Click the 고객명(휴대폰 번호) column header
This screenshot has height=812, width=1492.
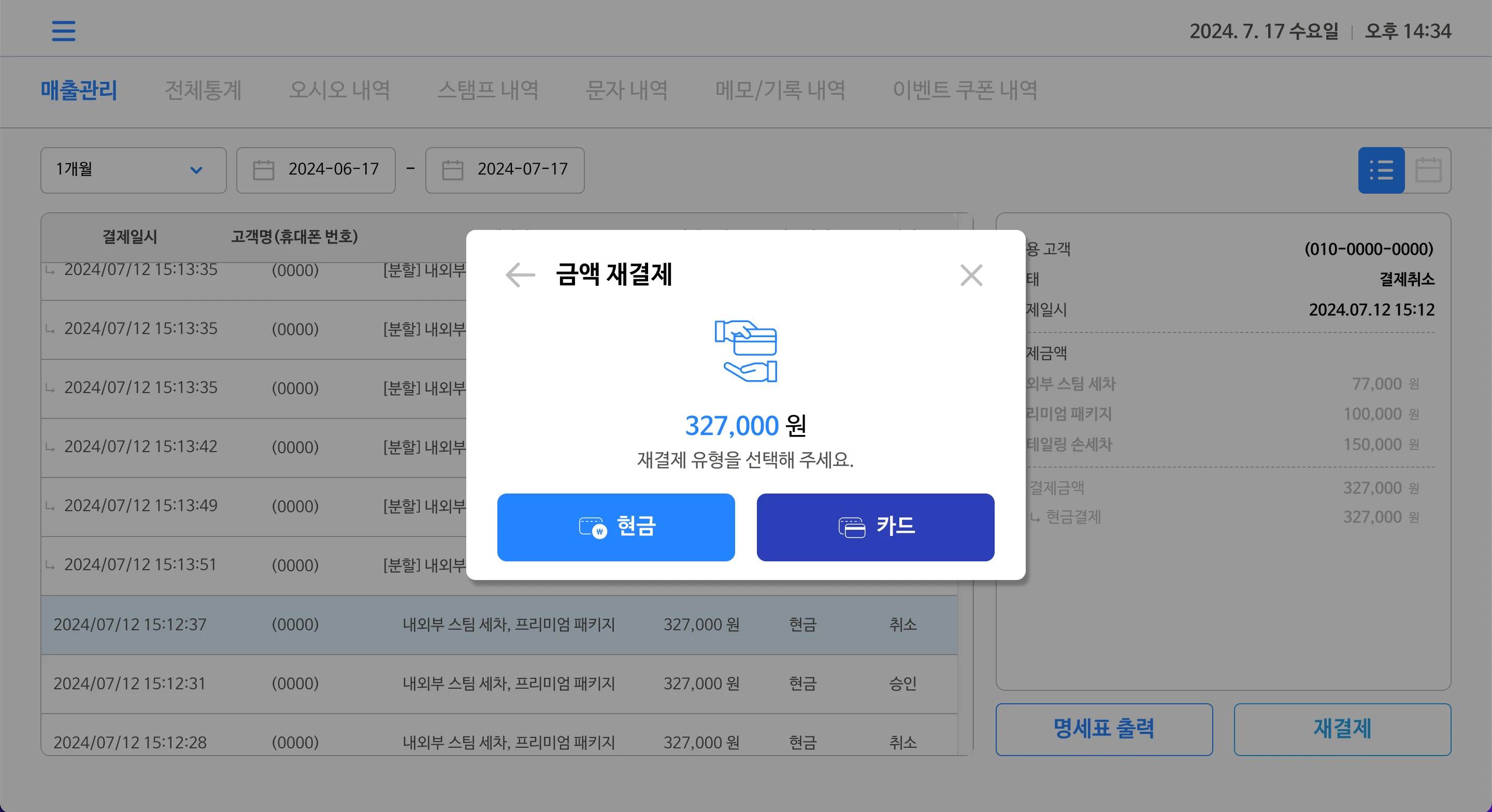[x=294, y=236]
